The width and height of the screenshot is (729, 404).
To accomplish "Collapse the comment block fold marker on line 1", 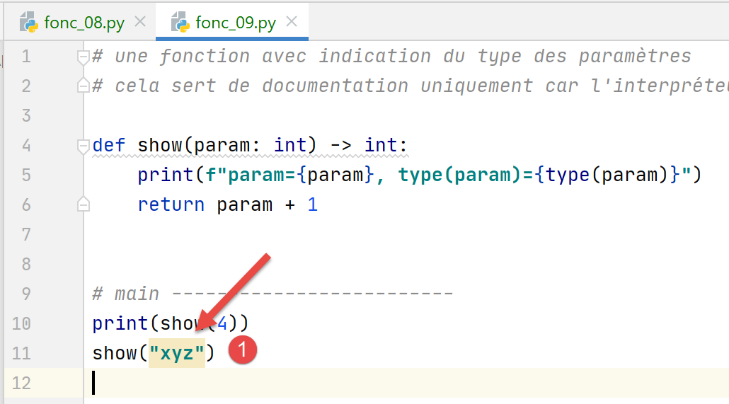I will 84,57.
